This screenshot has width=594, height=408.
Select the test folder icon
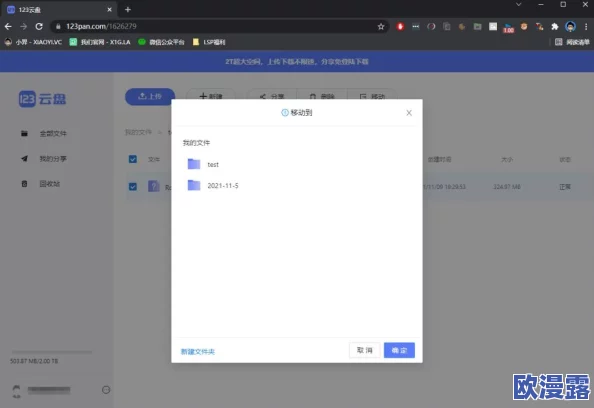(x=194, y=164)
